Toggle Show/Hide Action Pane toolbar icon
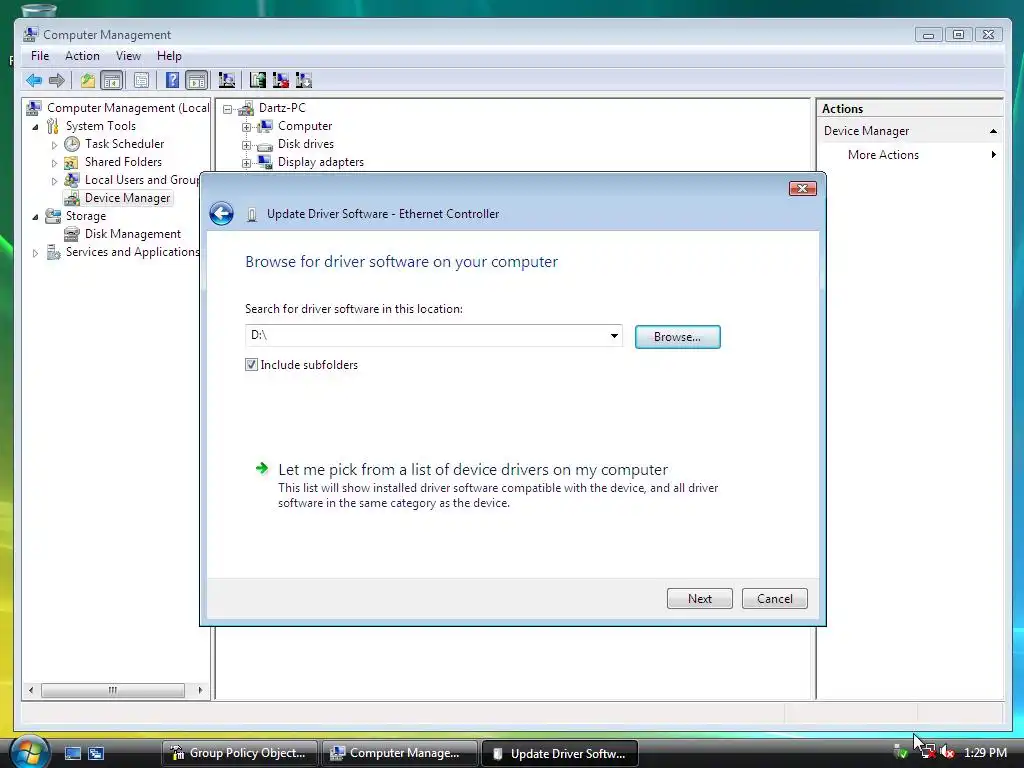The width and height of the screenshot is (1024, 768). tap(197, 80)
